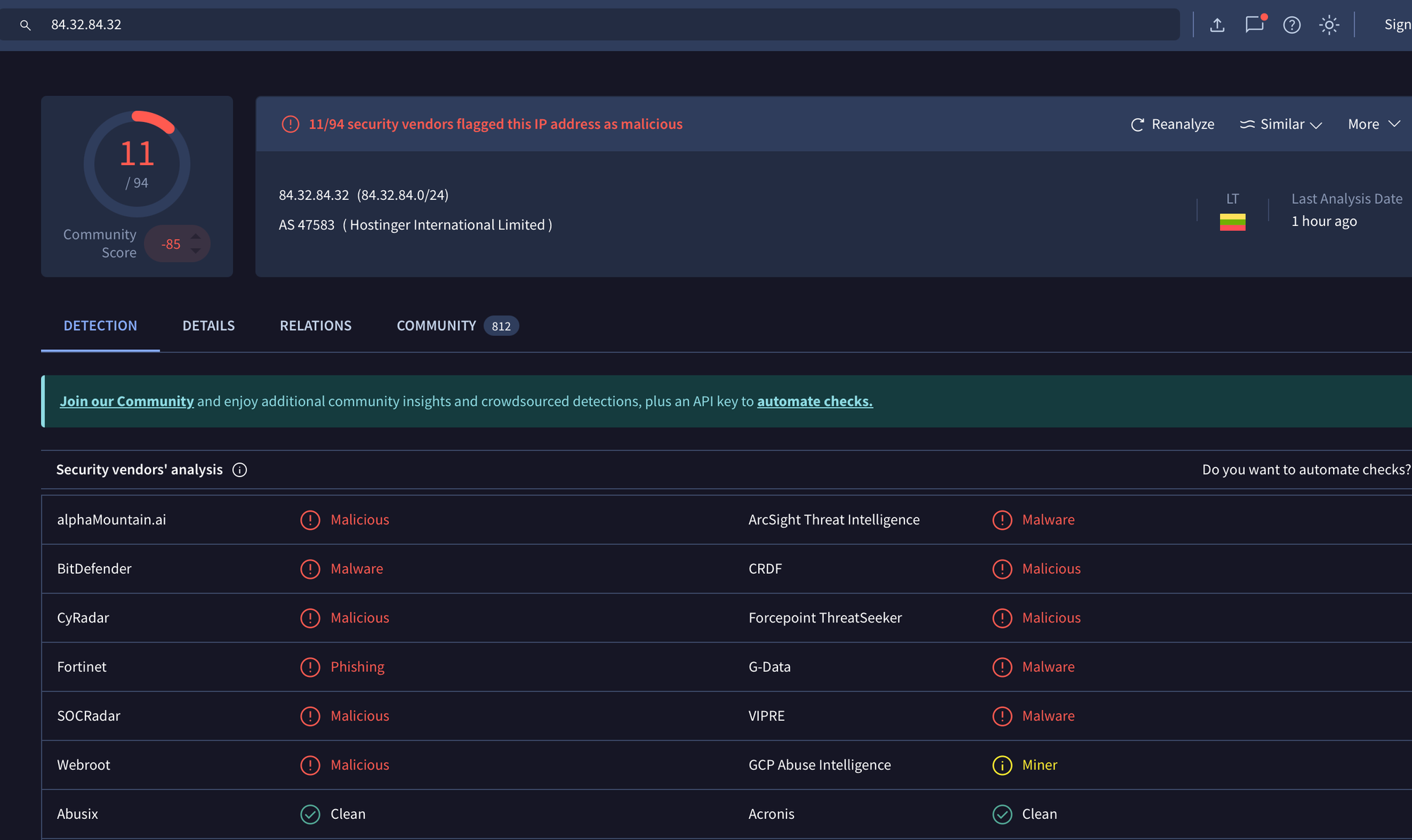
Task: Click the Clean verdict for Acronis
Action: coord(1039,815)
